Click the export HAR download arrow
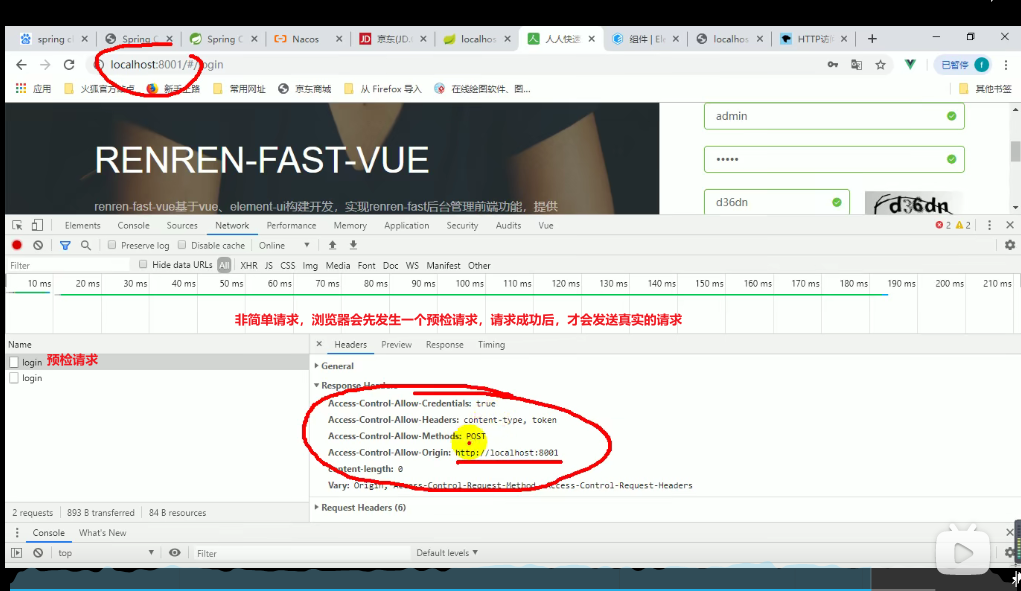The image size is (1021, 591). pos(354,245)
